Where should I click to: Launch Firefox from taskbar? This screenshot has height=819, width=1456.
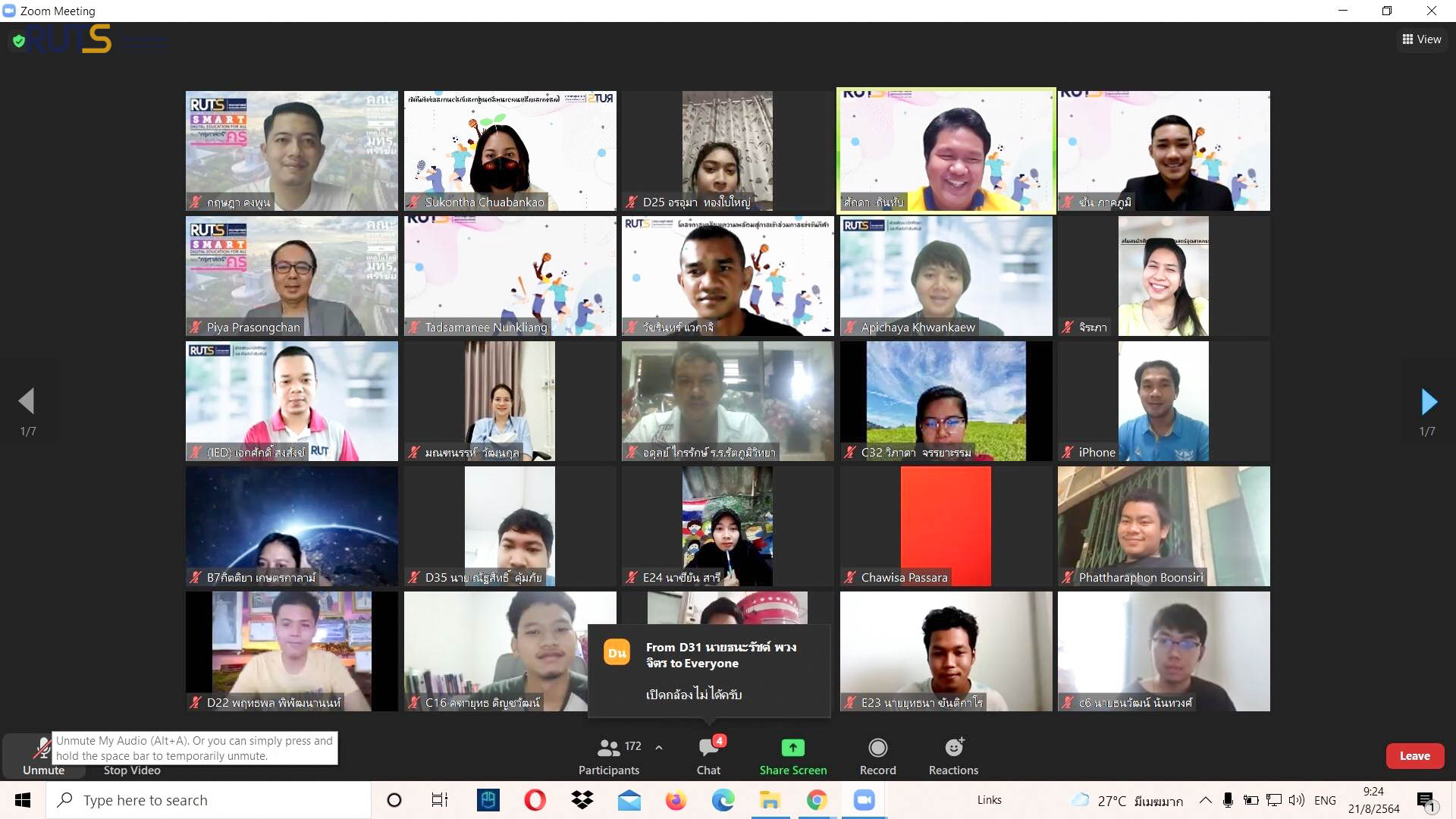coord(676,800)
